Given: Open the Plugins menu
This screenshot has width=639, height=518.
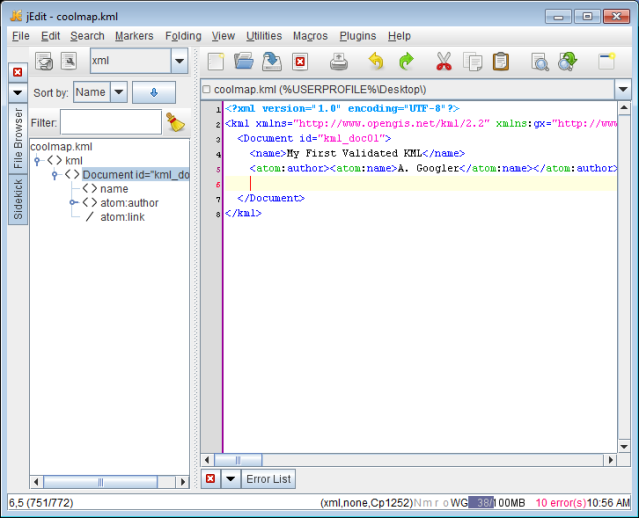Looking at the screenshot, I should [x=358, y=36].
